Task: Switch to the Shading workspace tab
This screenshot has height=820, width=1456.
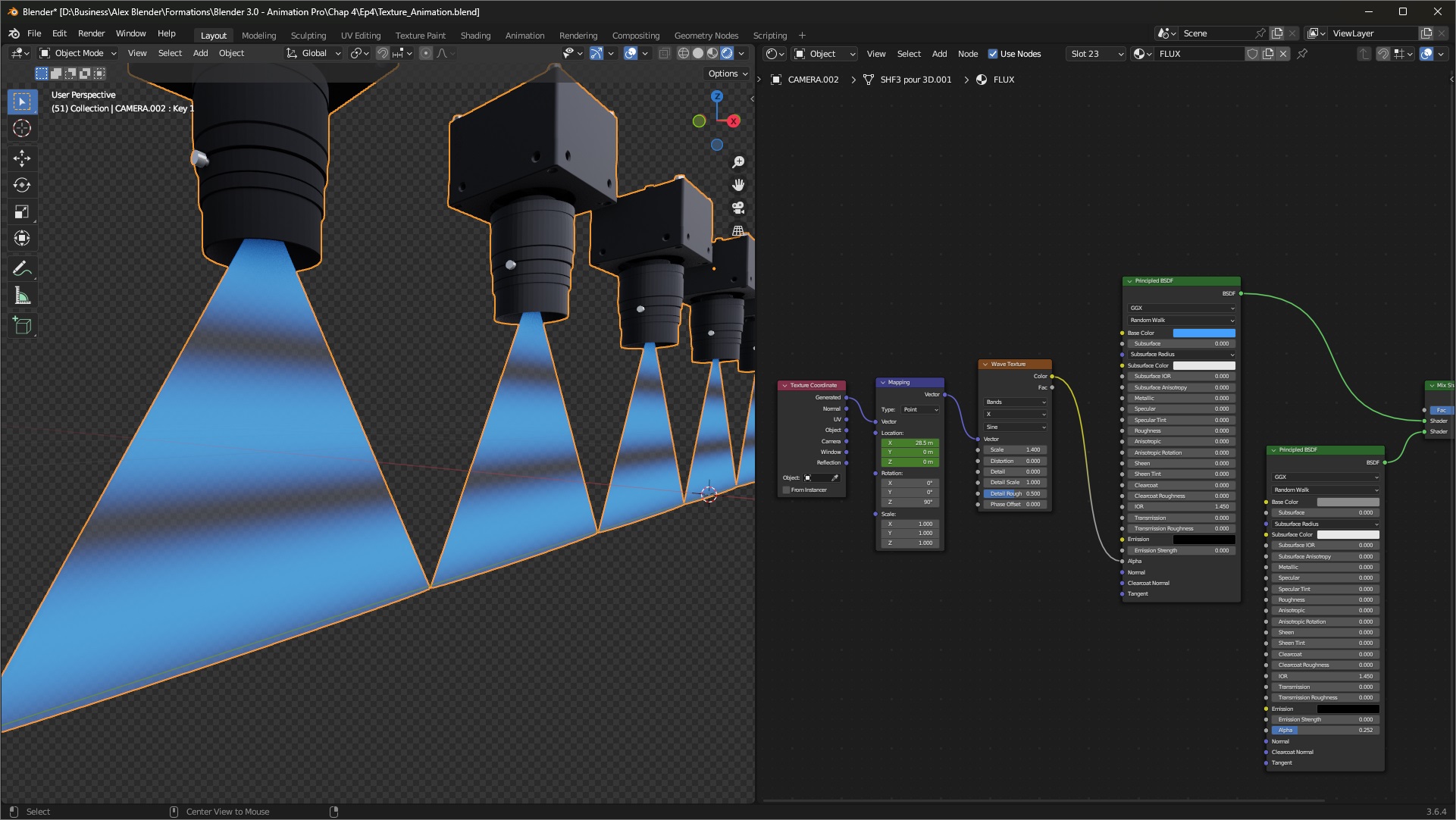Action: click(x=475, y=35)
